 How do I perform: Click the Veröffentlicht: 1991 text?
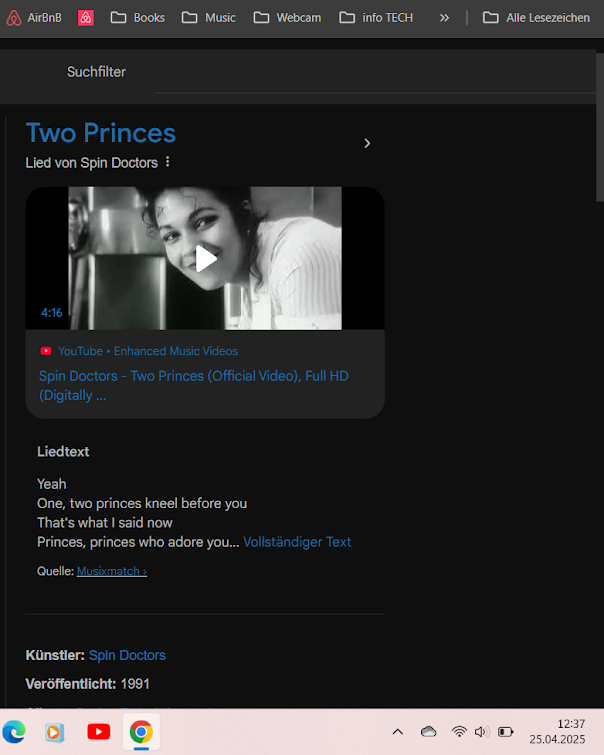coord(88,684)
